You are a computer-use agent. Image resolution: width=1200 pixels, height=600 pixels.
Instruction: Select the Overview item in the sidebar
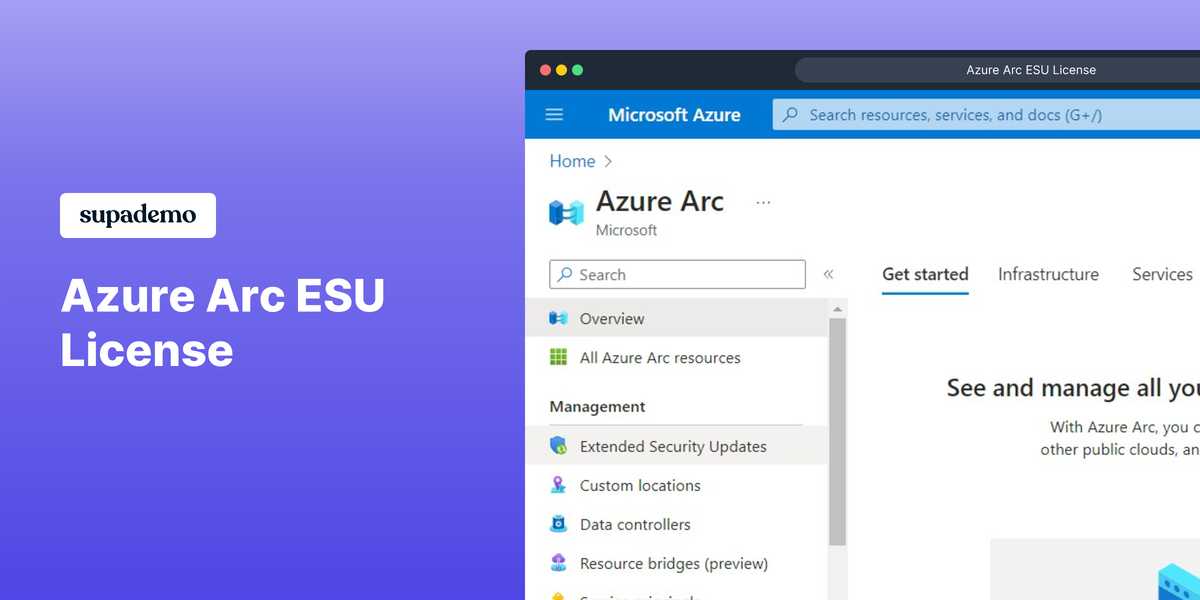click(611, 318)
